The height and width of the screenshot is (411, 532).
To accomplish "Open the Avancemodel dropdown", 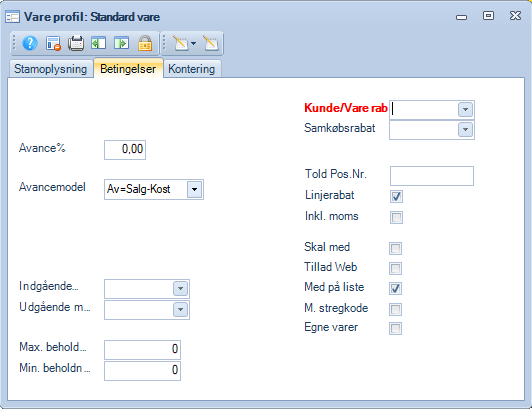I will [x=194, y=189].
